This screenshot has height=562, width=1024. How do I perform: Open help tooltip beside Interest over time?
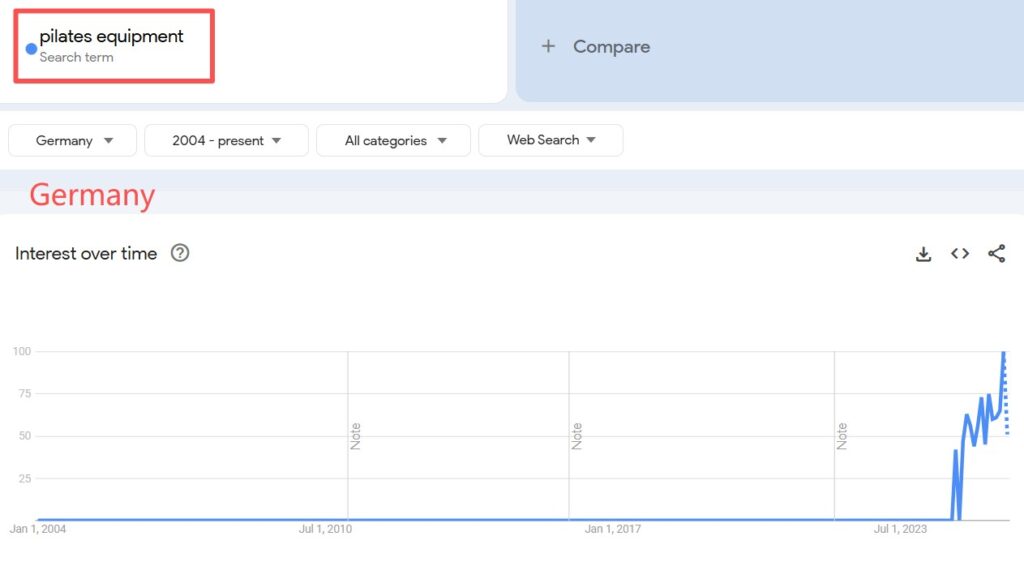pyautogui.click(x=180, y=253)
